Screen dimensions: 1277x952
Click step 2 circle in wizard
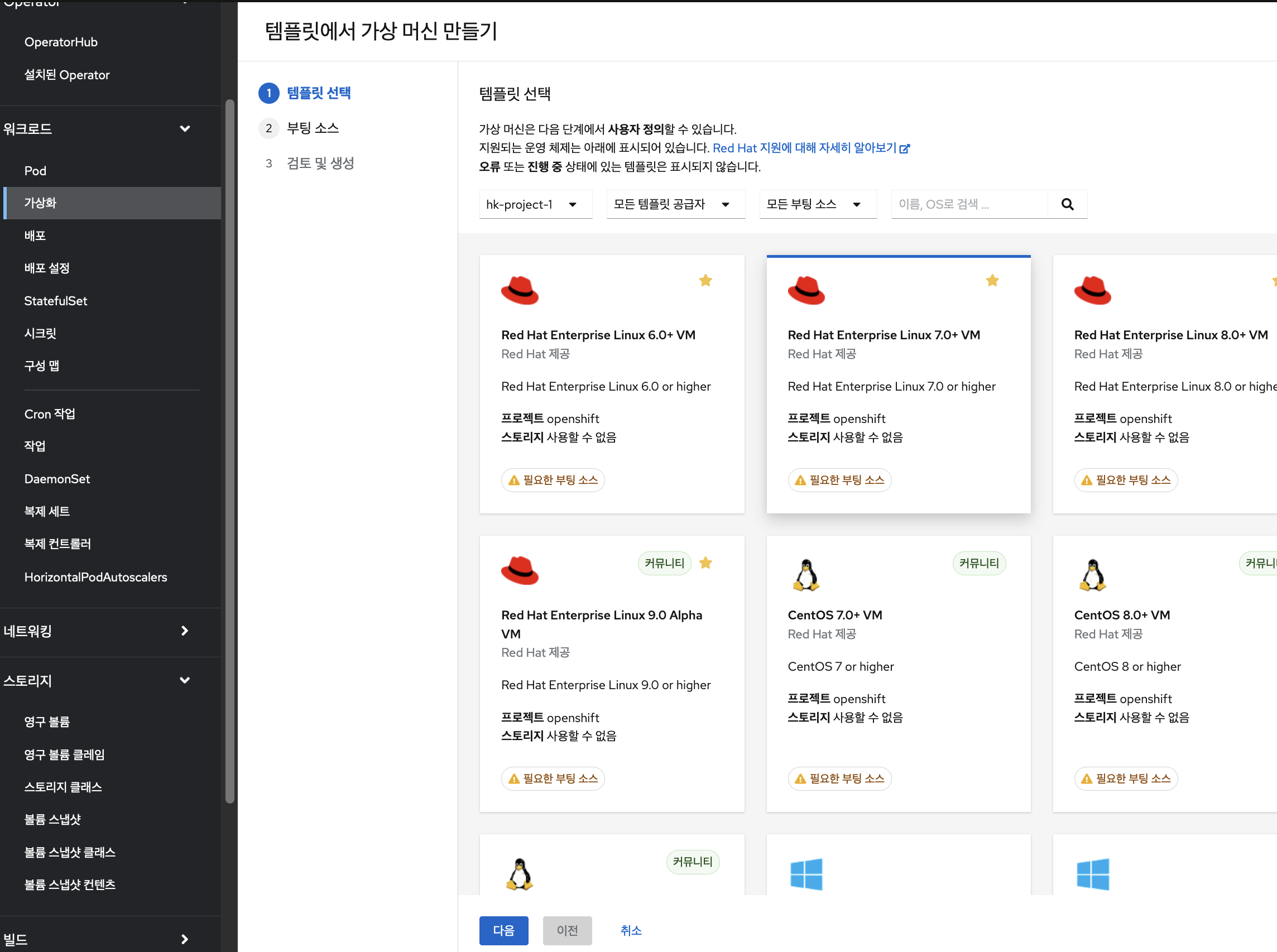[268, 128]
